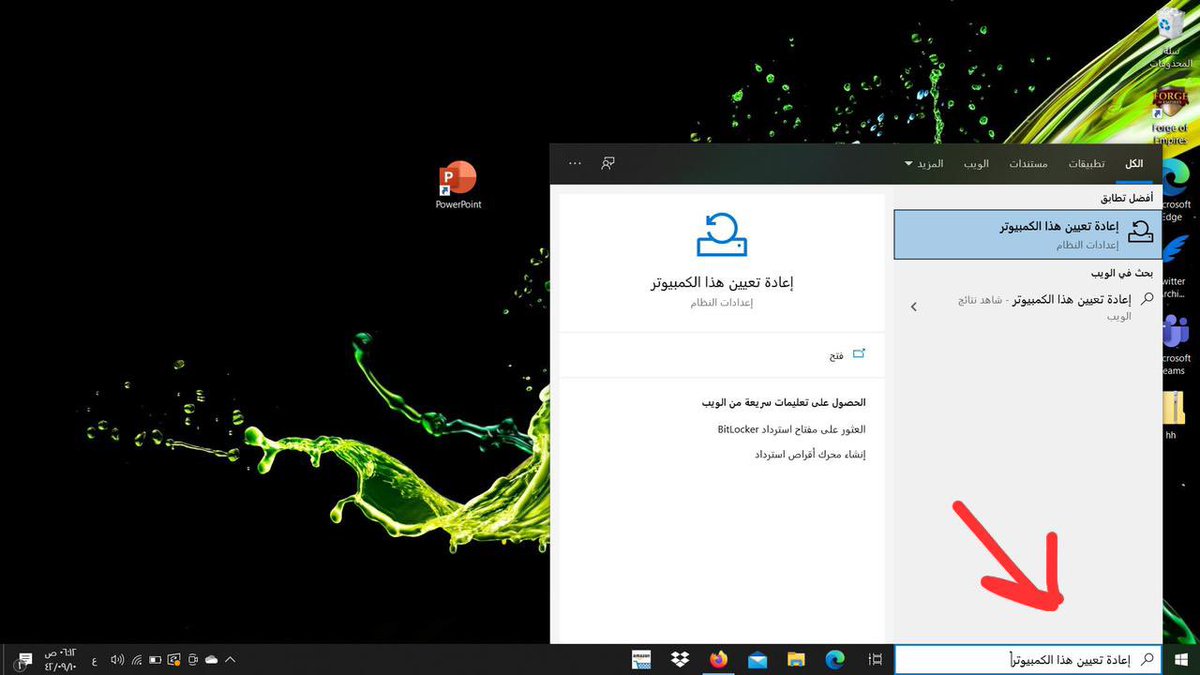
Task: Click فتح (Open) action in the preview pane
Action: pyautogui.click(x=847, y=355)
